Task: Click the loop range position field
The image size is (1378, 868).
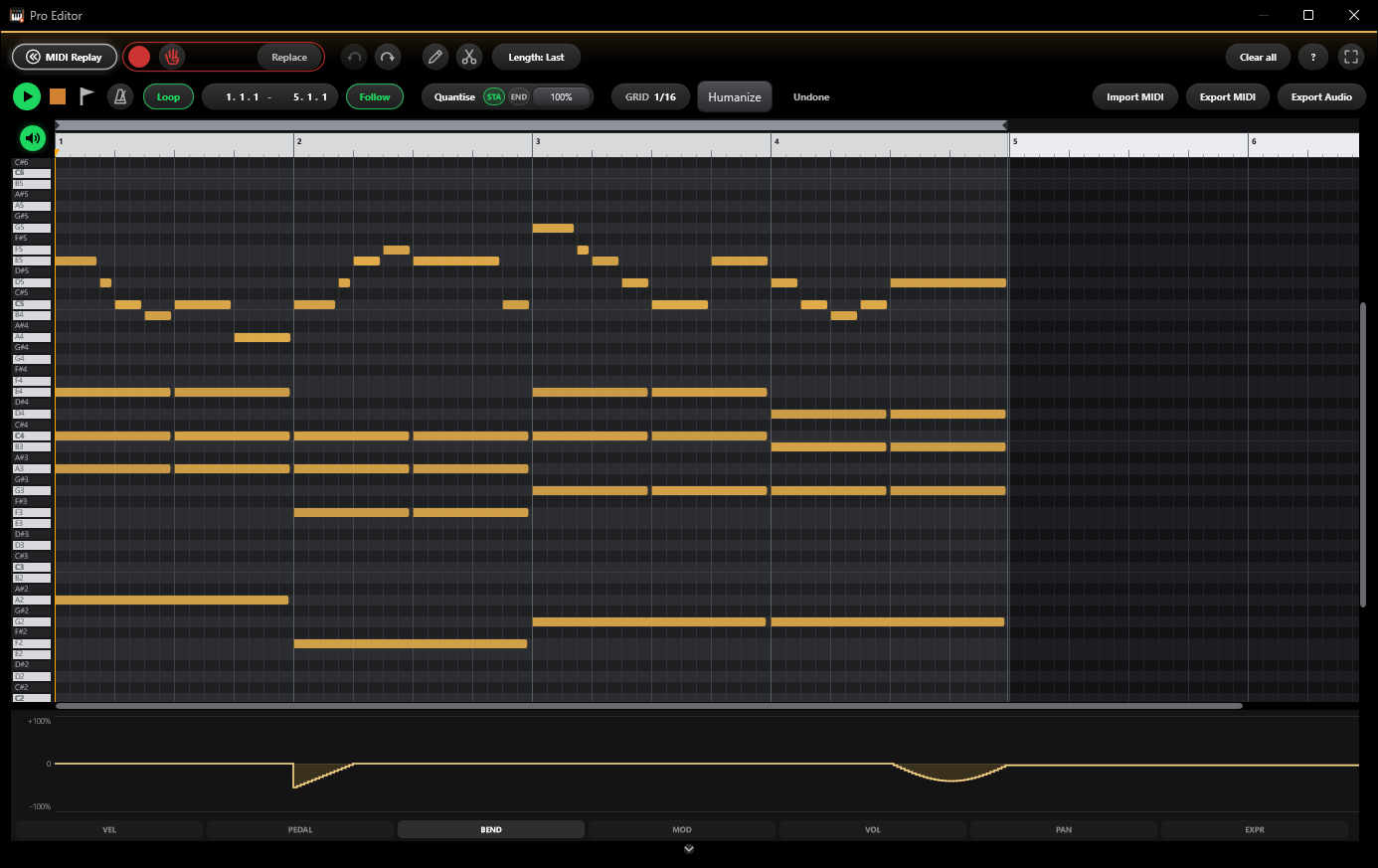Action: click(270, 96)
